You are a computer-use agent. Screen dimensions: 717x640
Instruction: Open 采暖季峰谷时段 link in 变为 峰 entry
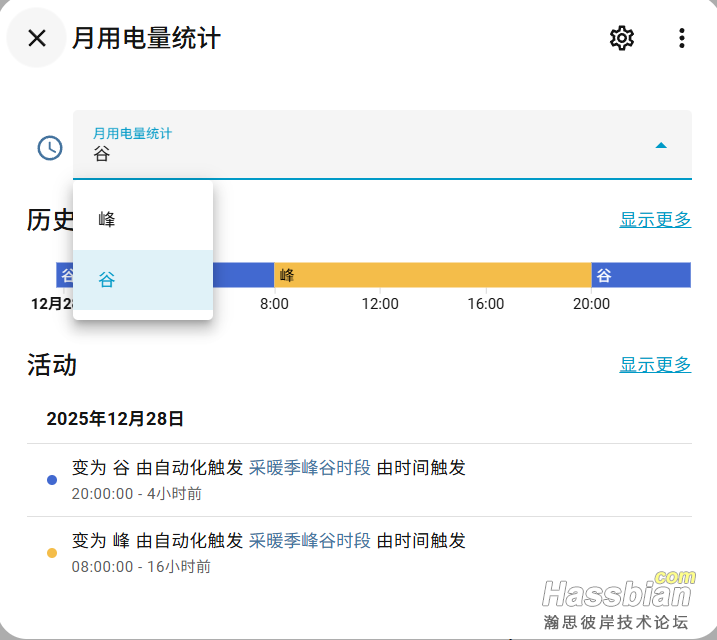coord(310,541)
